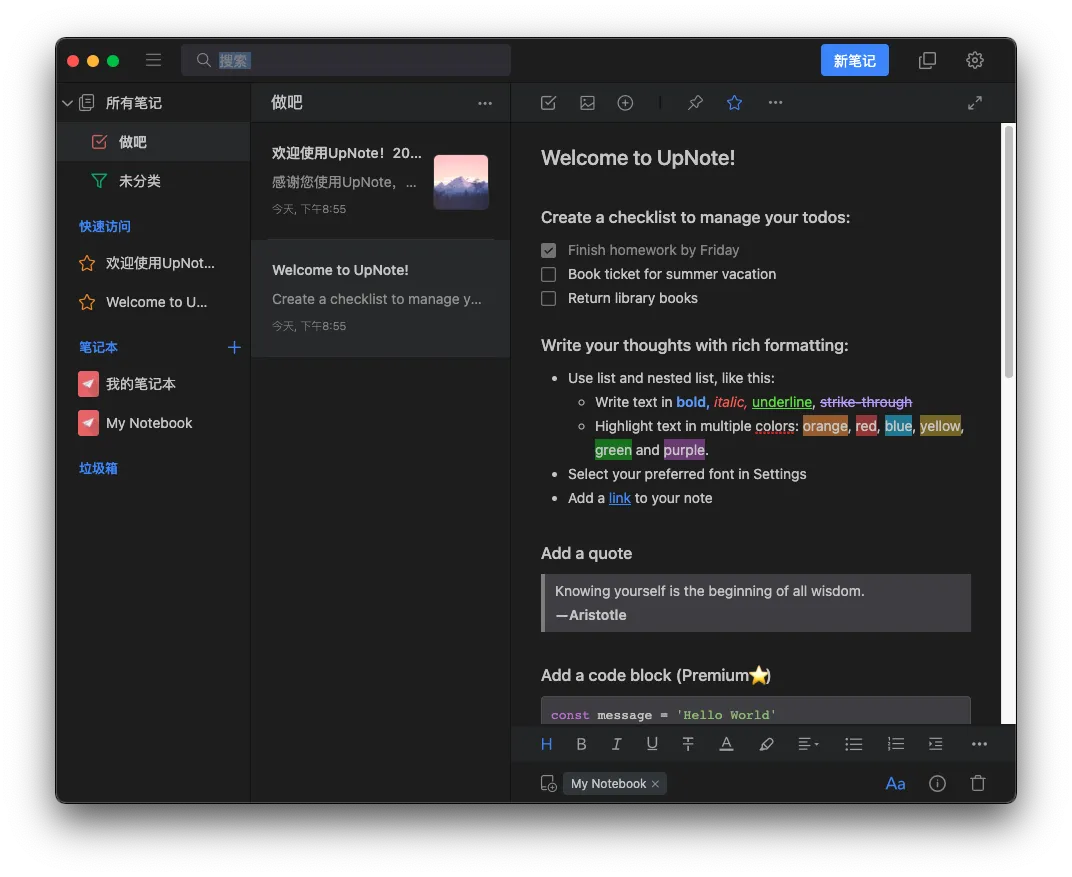Open the text color tool

(726, 744)
